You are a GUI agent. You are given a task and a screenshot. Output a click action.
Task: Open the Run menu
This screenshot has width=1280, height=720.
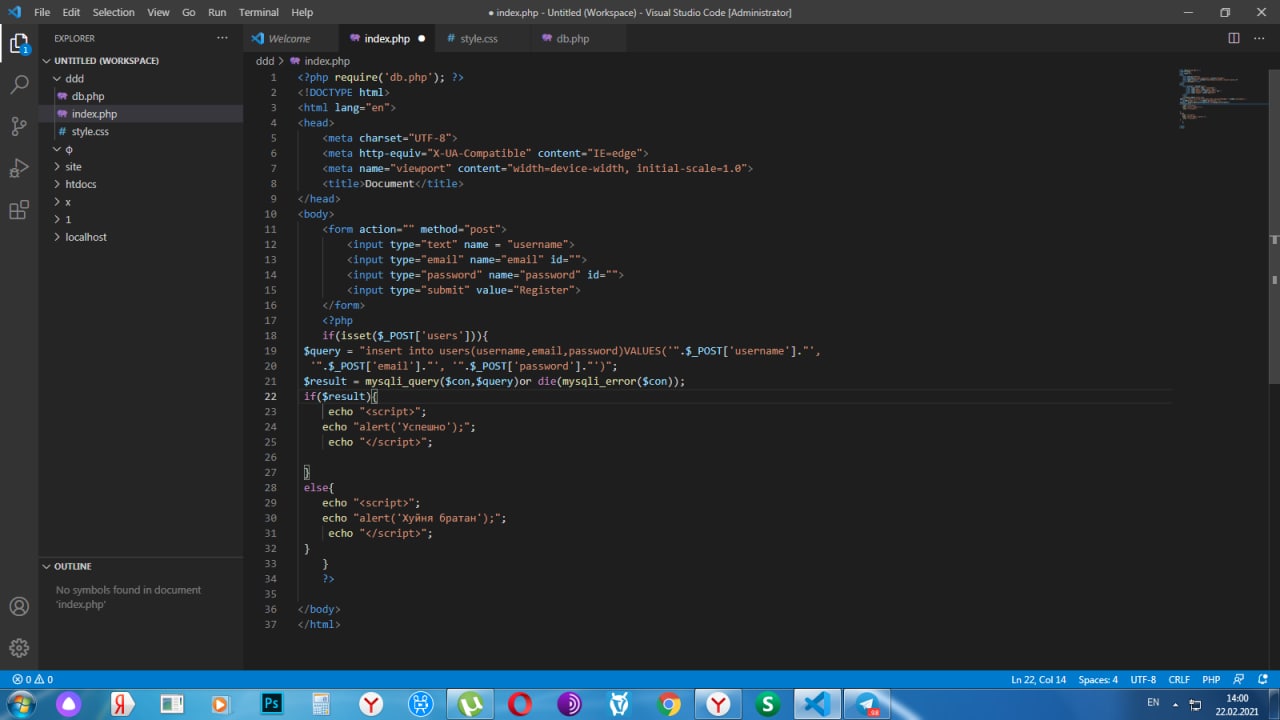point(217,12)
